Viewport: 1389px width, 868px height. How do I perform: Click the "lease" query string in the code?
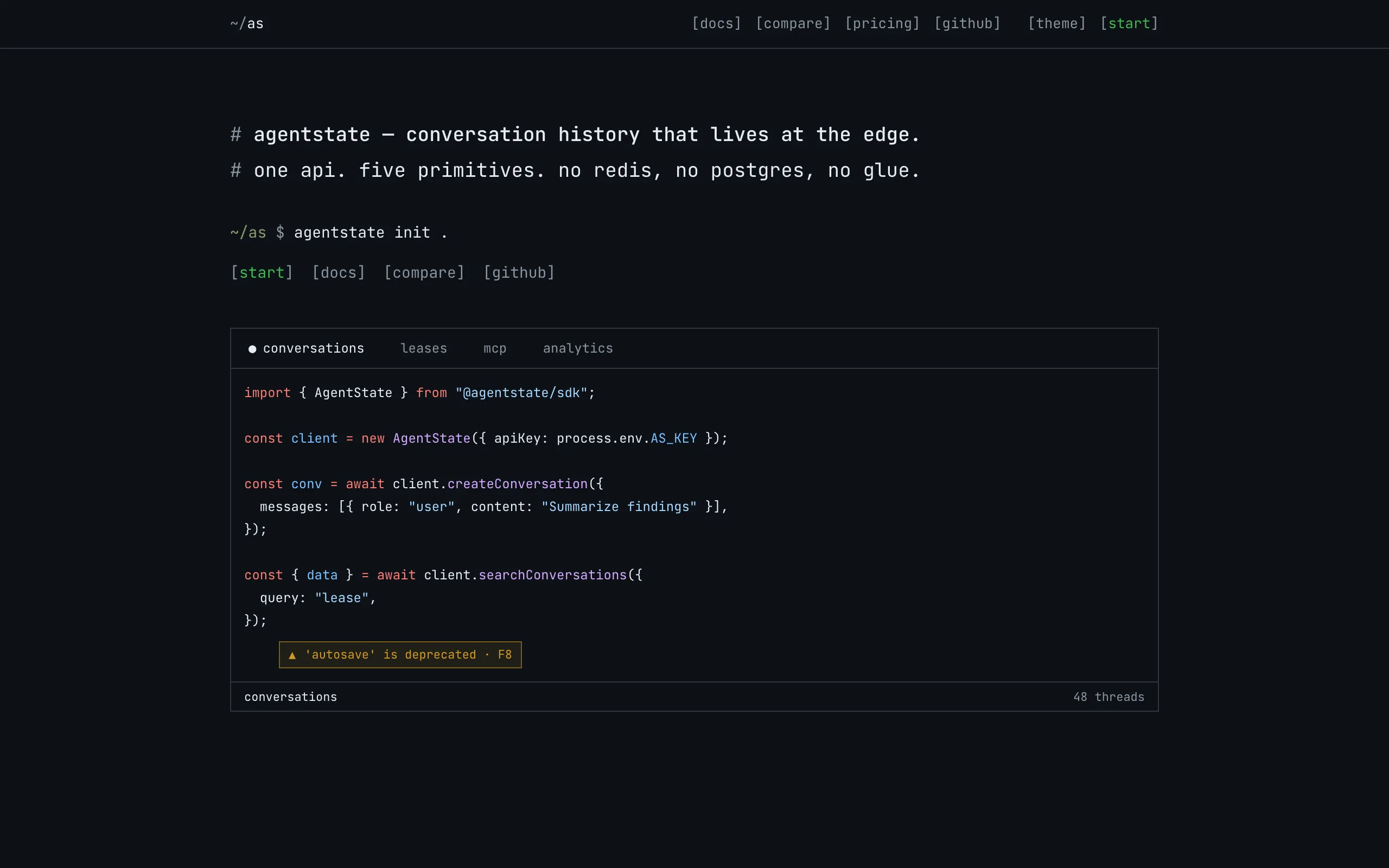tap(341, 598)
